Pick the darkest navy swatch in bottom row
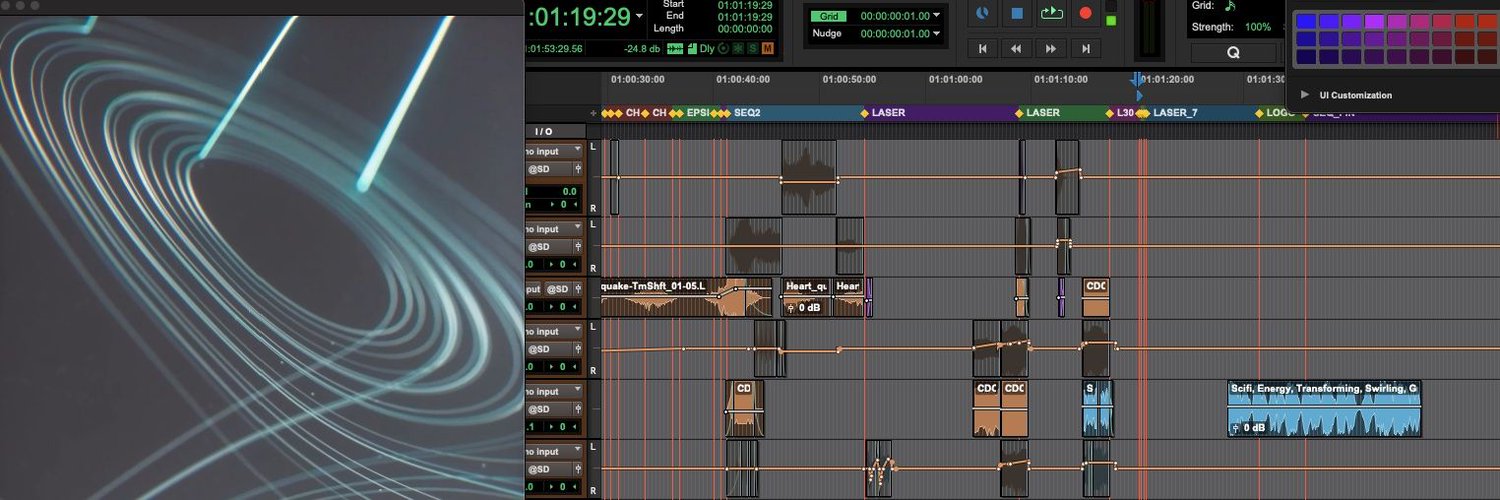 pyautogui.click(x=1305, y=56)
